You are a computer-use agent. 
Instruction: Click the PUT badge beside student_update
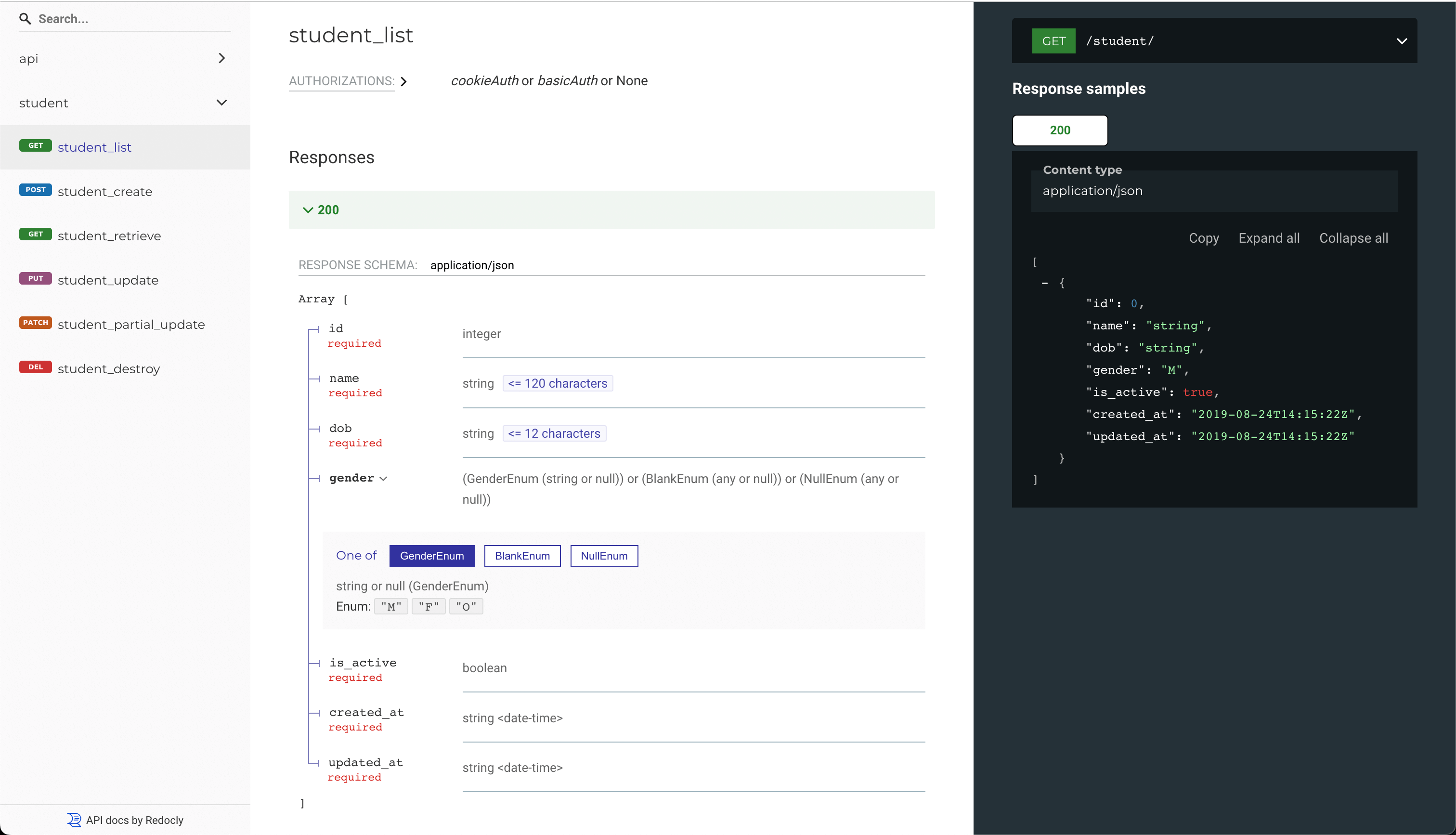[36, 278]
